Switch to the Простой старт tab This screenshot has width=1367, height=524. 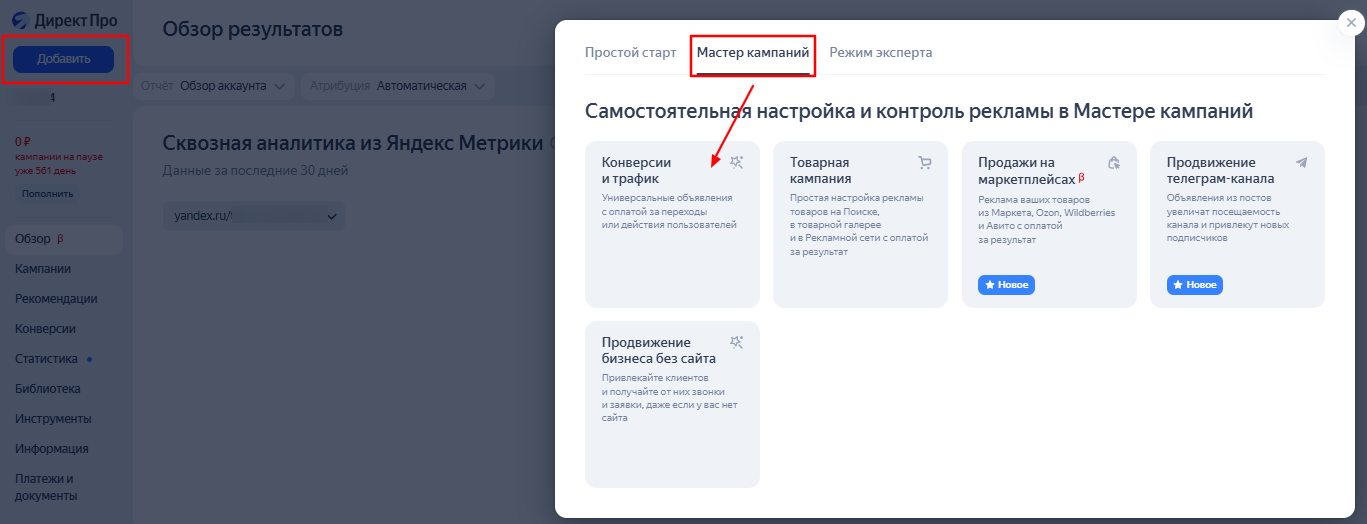(x=630, y=53)
